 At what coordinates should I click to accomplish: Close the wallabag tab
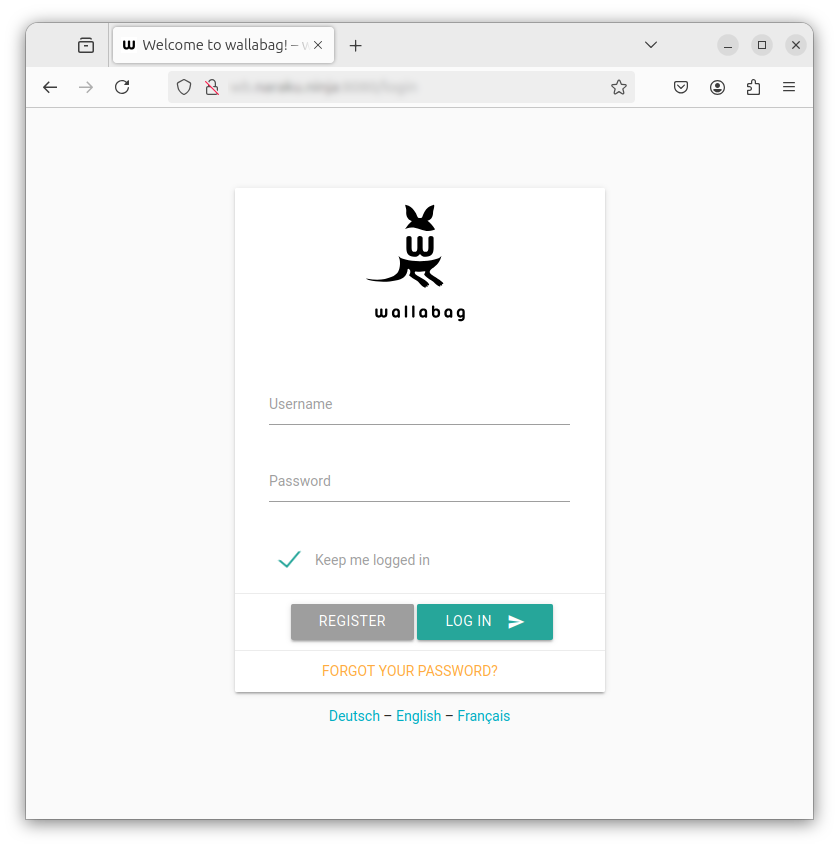tap(318, 45)
